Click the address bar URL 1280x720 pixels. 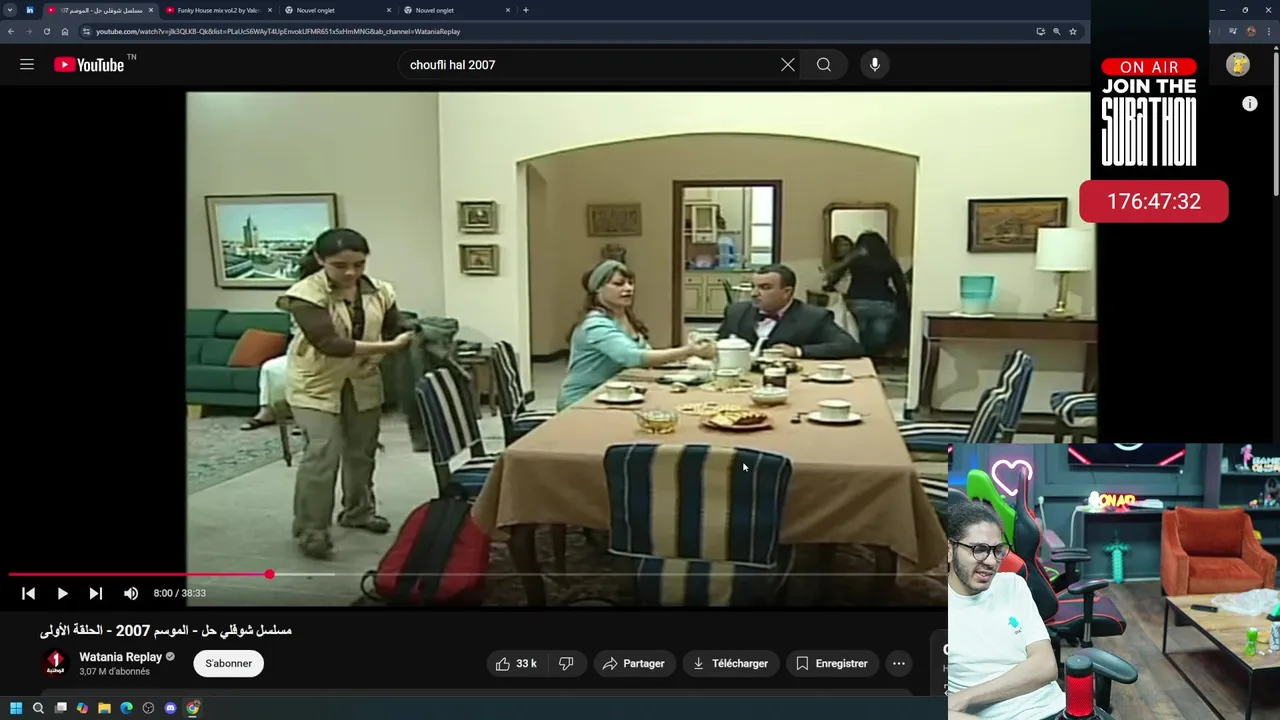[x=278, y=31]
